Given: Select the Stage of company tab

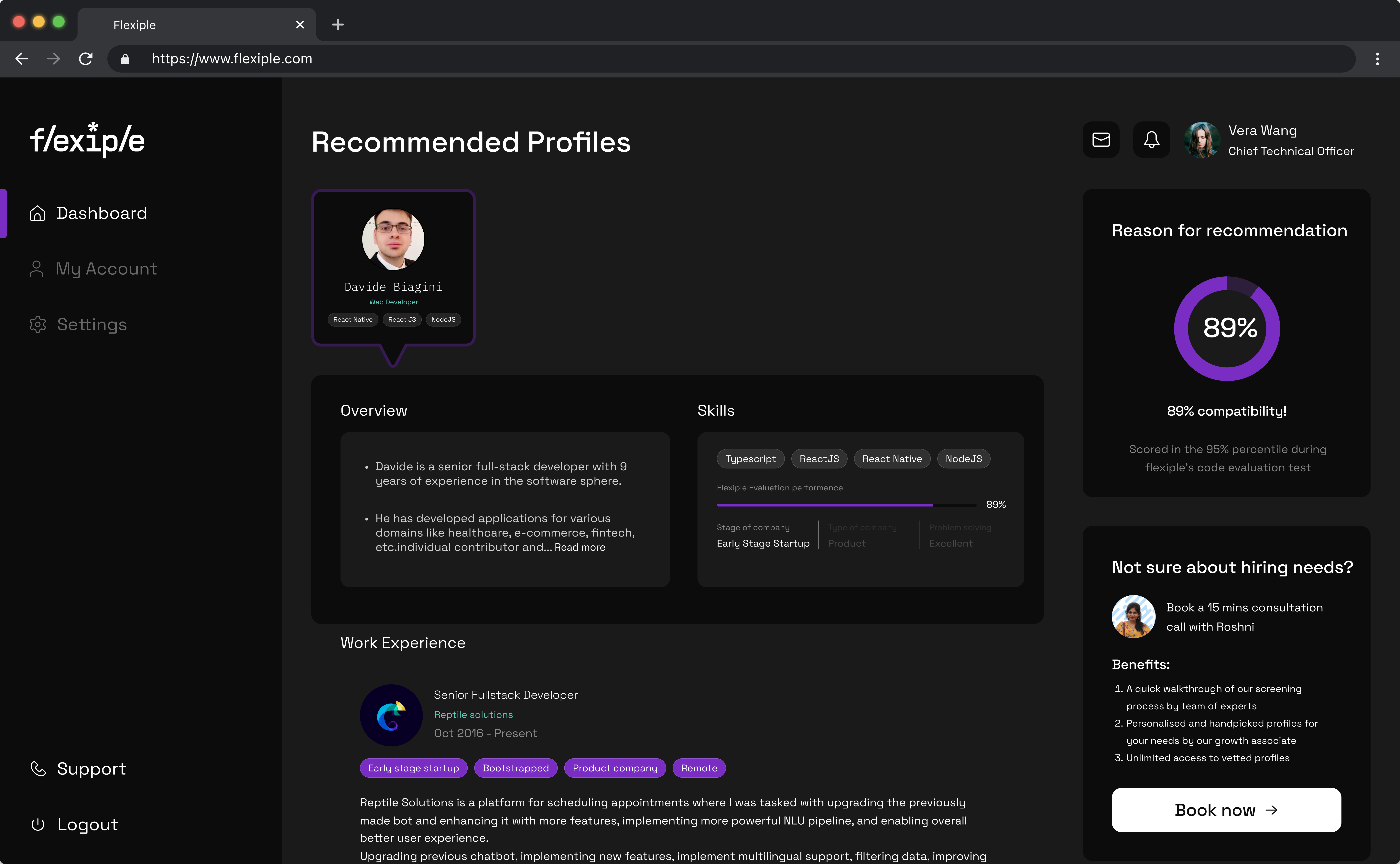Looking at the screenshot, I should 763,535.
